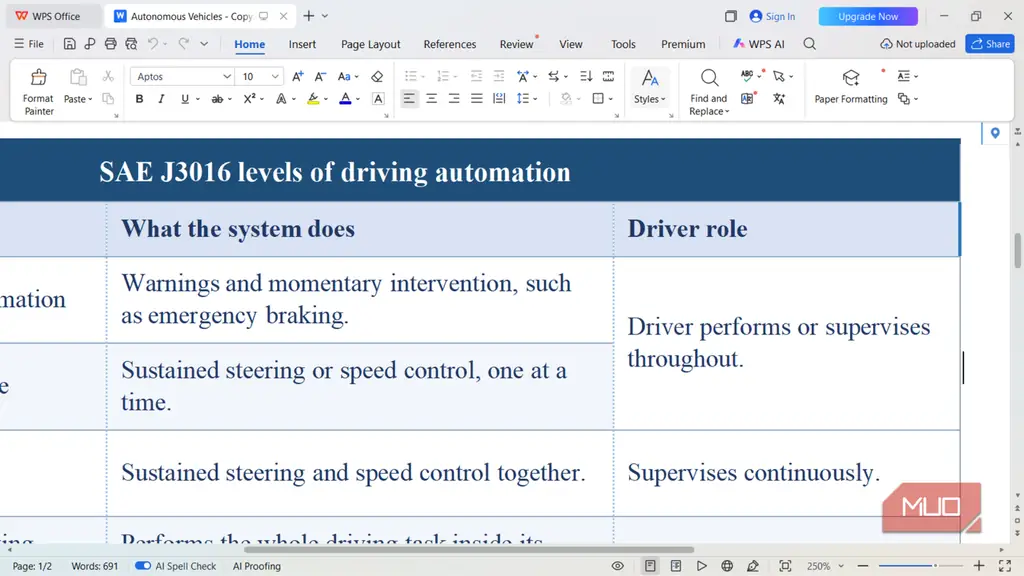The image size is (1024, 576).
Task: Click the Undo arrow
Action: [x=153, y=44]
